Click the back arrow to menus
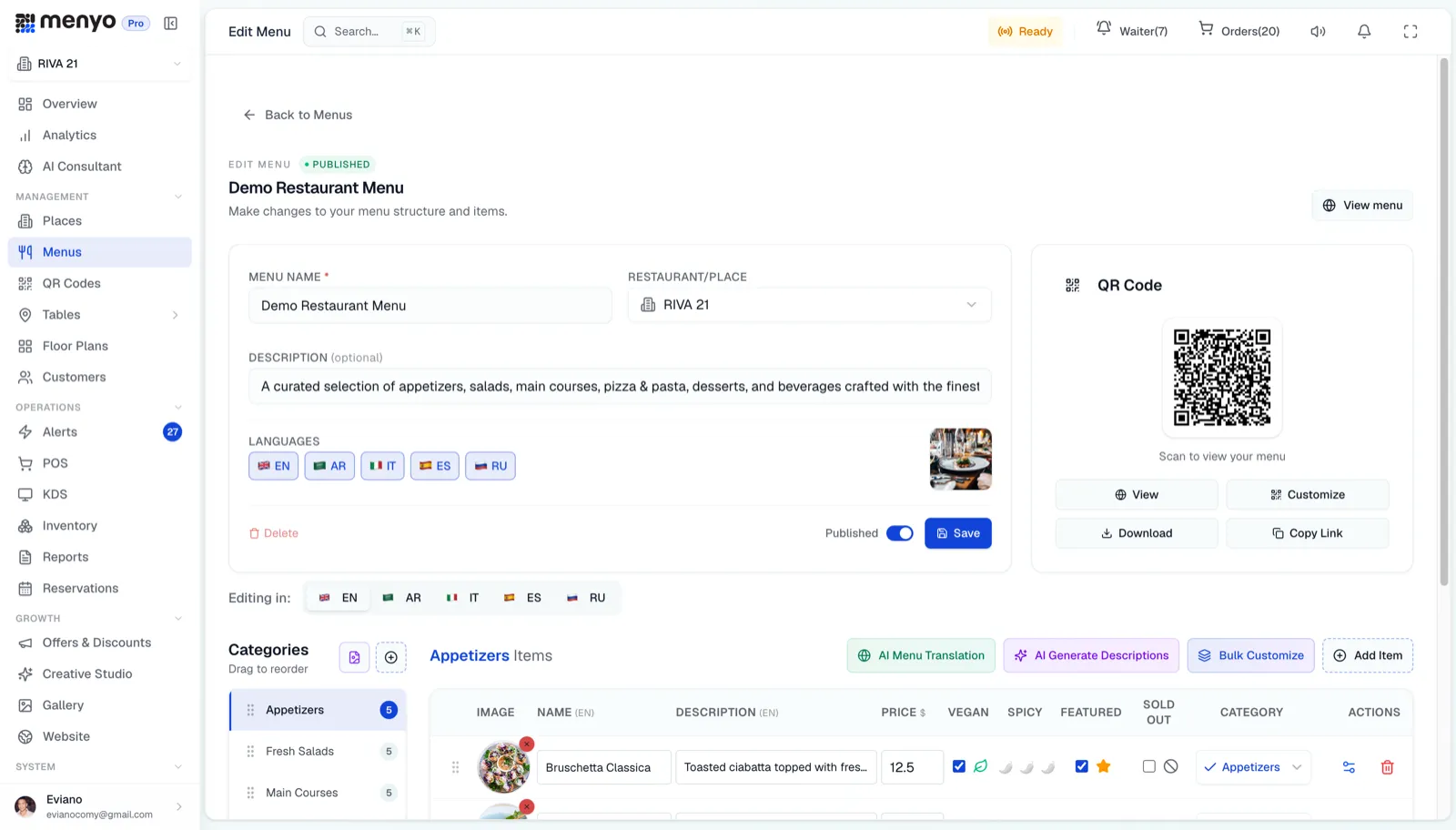Screen dimensions: 1456x830 coord(248,115)
